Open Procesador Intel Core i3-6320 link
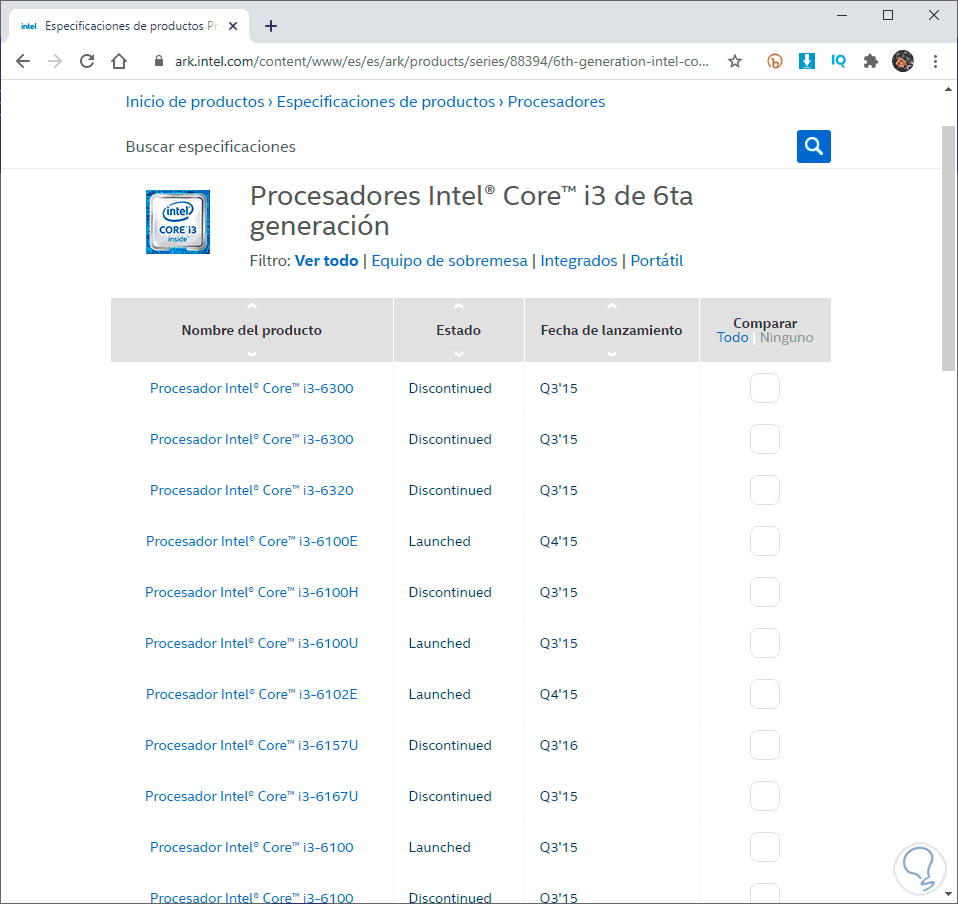 (x=252, y=490)
